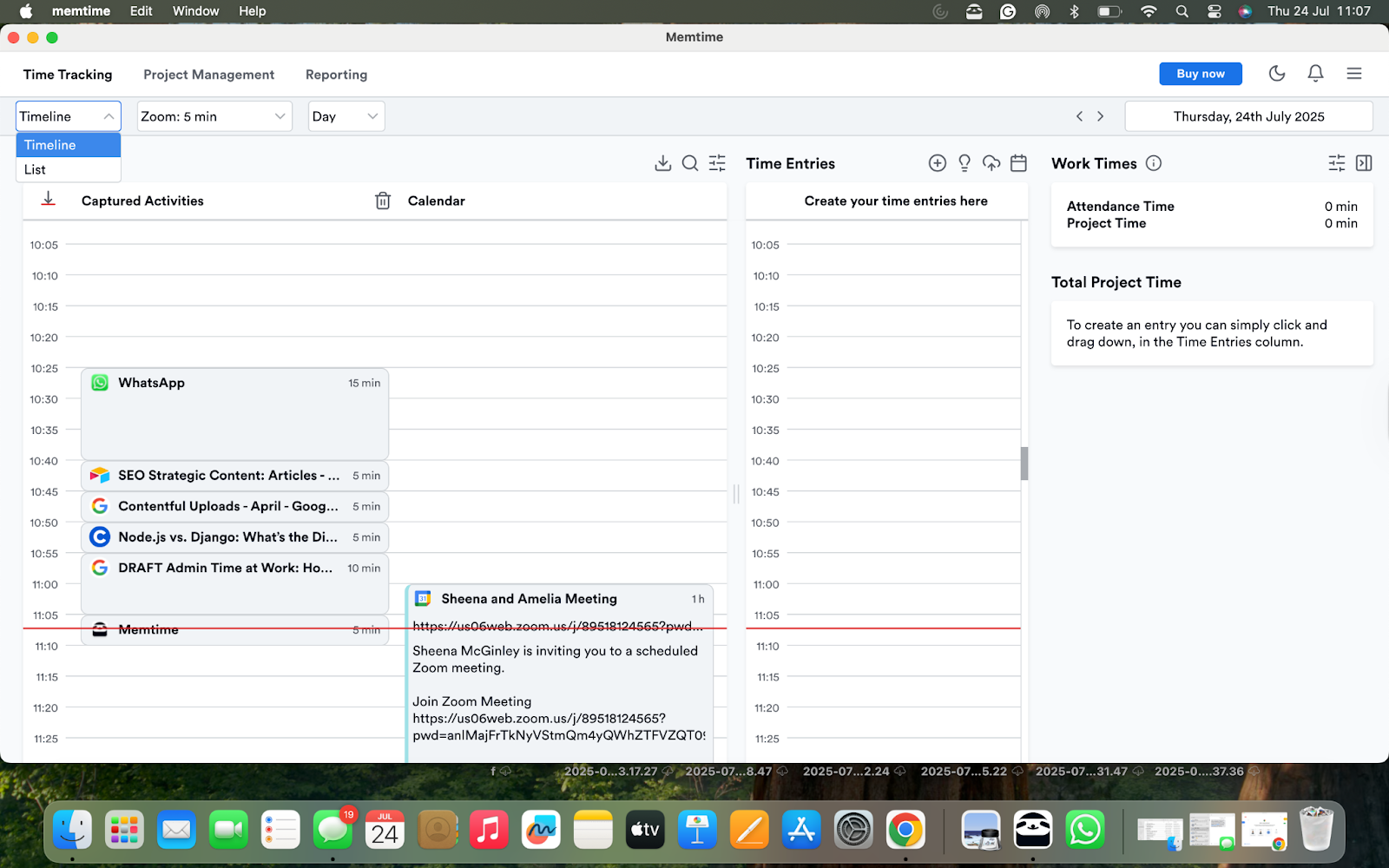Click the column divider handle between panels
The image size is (1389, 868).
pos(736,493)
